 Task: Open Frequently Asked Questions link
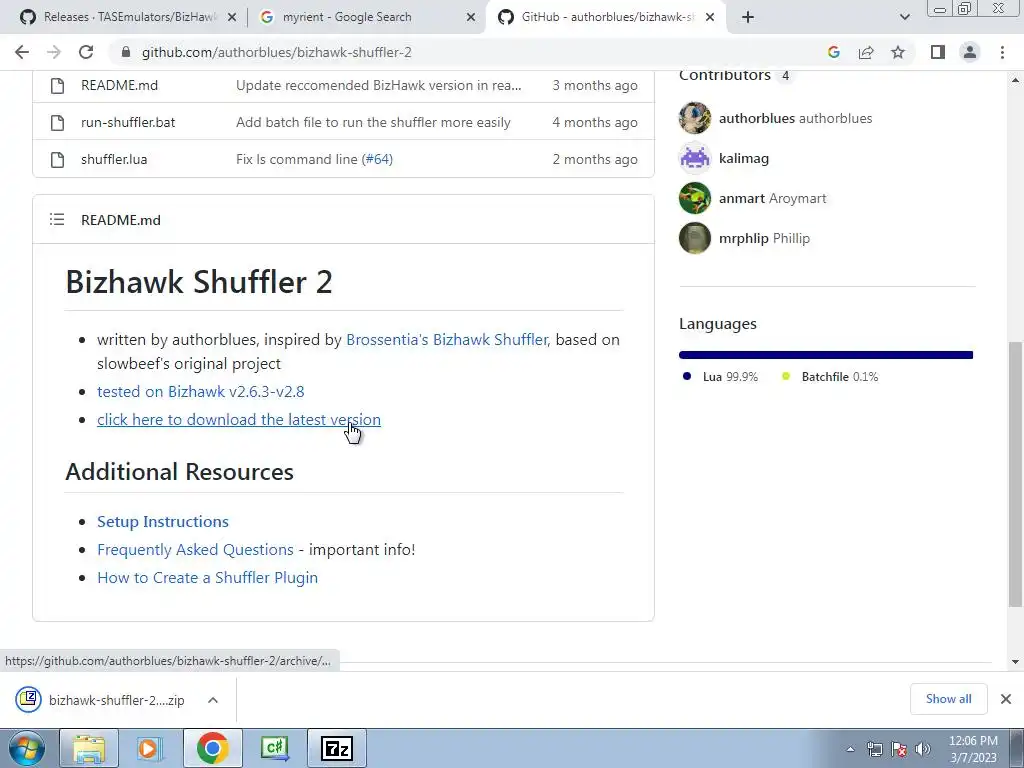tap(195, 549)
